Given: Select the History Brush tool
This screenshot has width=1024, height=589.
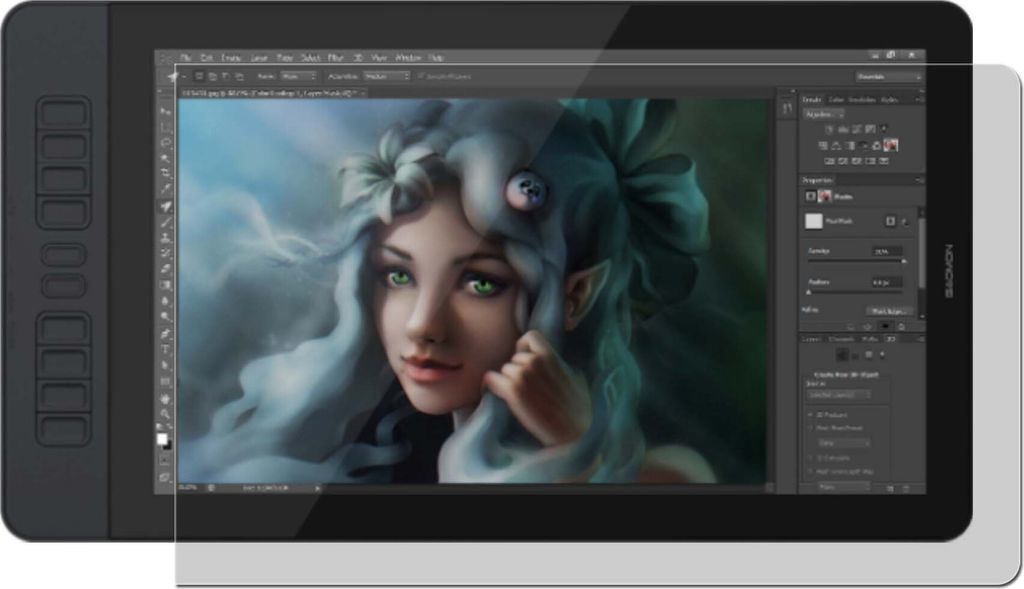Looking at the screenshot, I should click(x=166, y=253).
